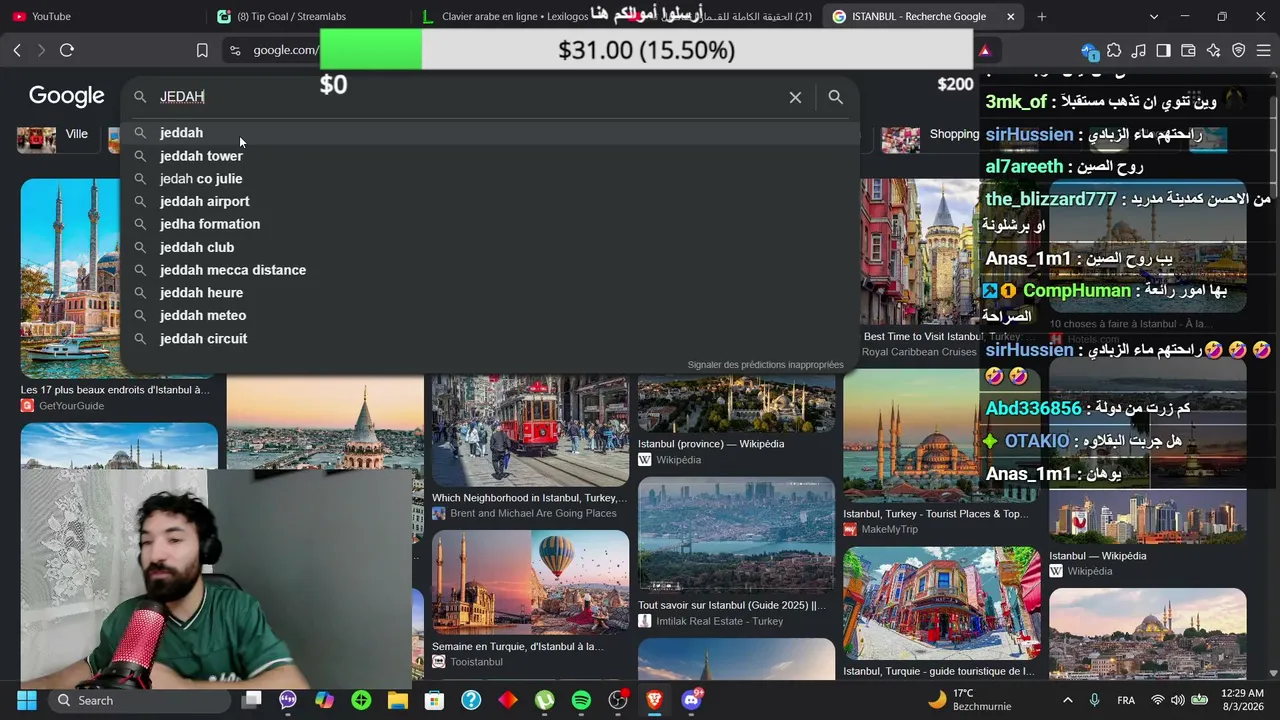Select 'jeddah mecca distance' suggestion

click(x=490, y=270)
